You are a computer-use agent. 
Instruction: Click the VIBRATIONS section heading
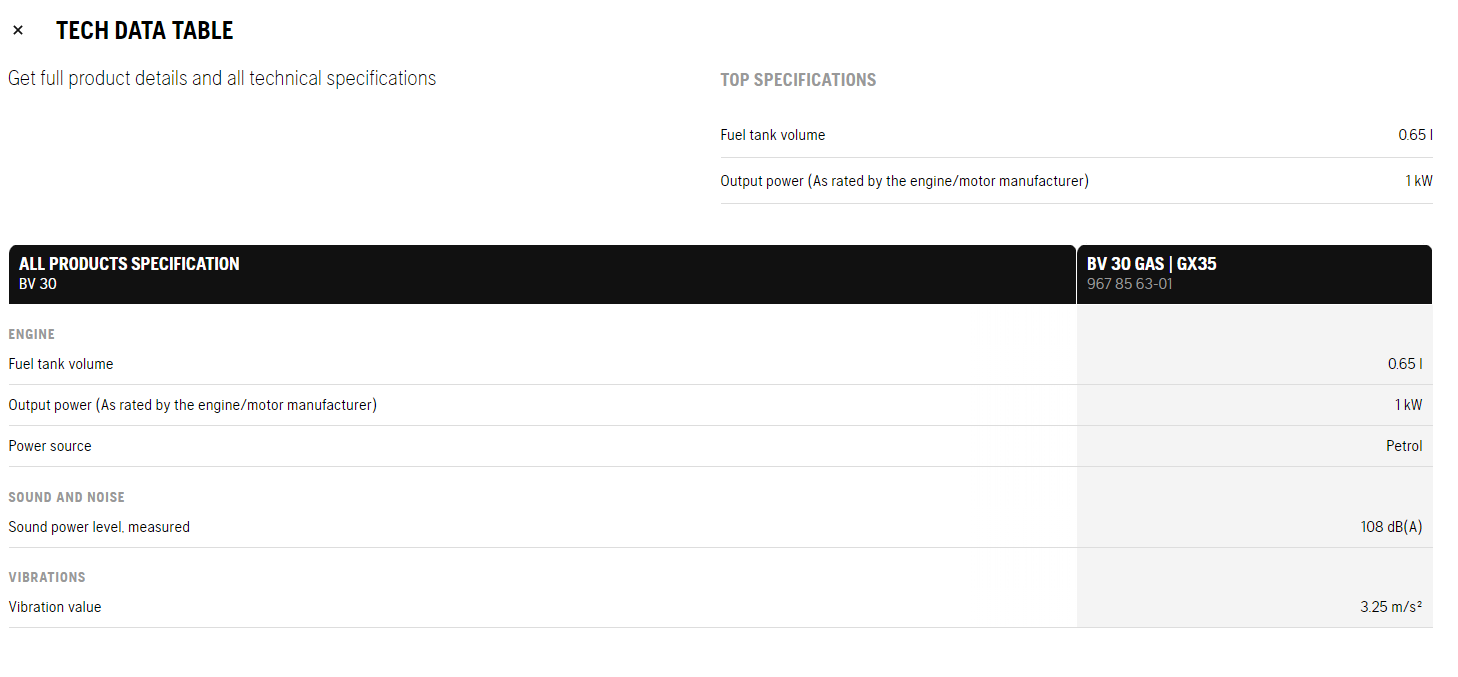tap(47, 577)
